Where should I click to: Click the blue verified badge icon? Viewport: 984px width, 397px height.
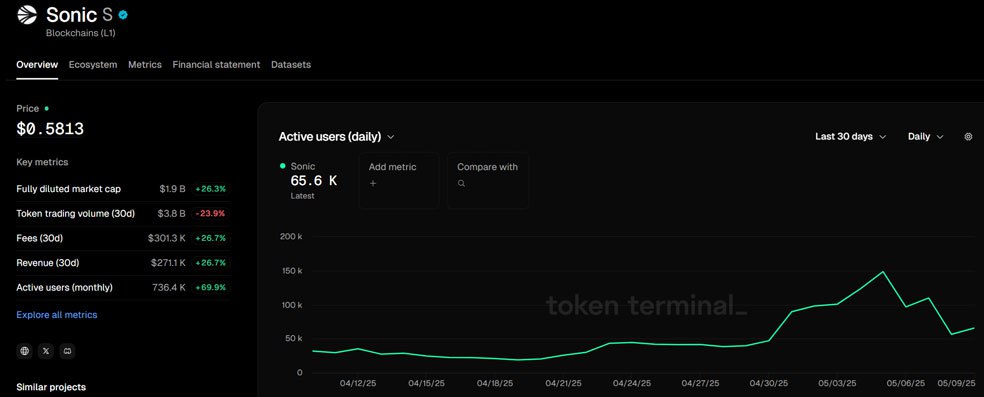(124, 14)
